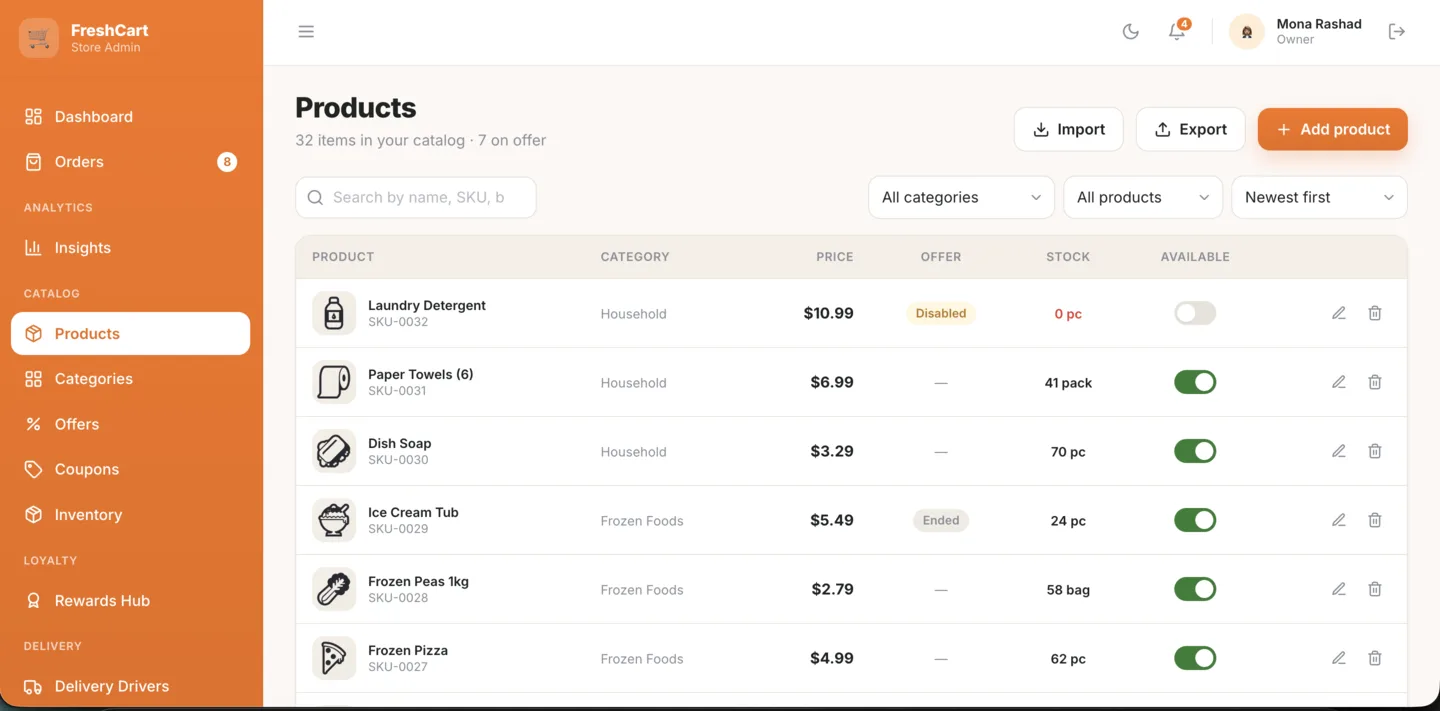This screenshot has height=711, width=1440.
Task: Delete Frozen Pizza trash icon
Action: [x=1375, y=658]
